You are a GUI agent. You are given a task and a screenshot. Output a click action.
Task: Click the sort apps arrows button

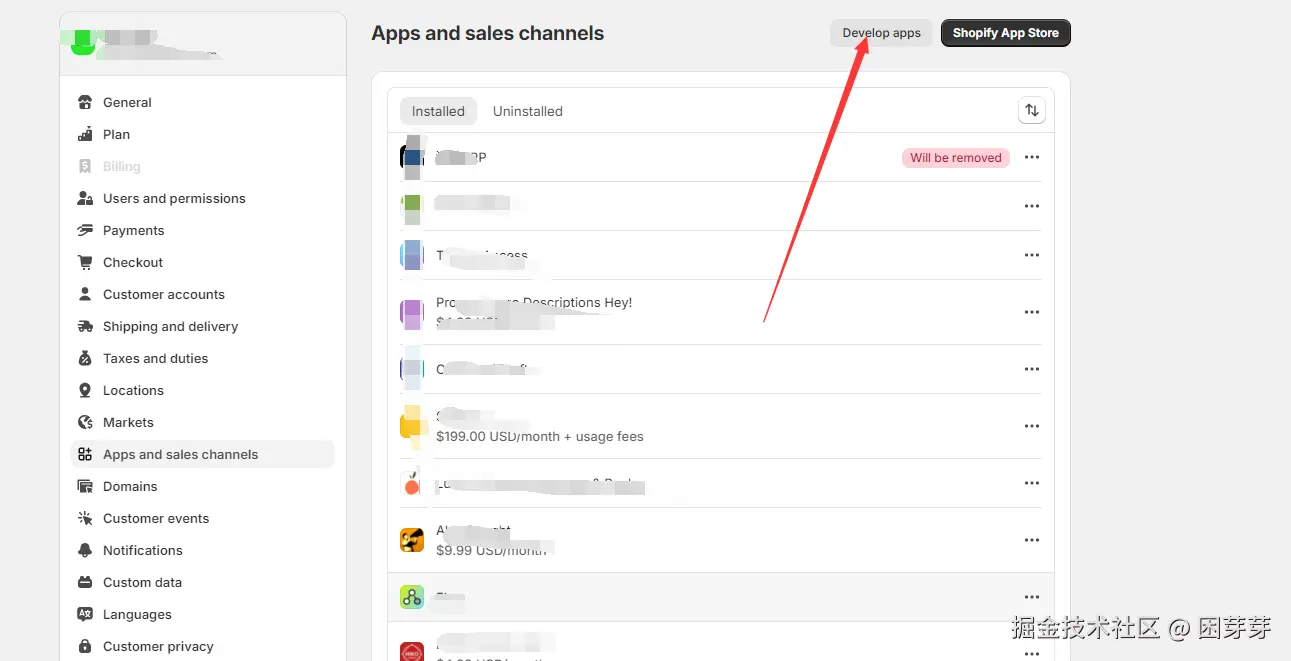click(x=1031, y=111)
